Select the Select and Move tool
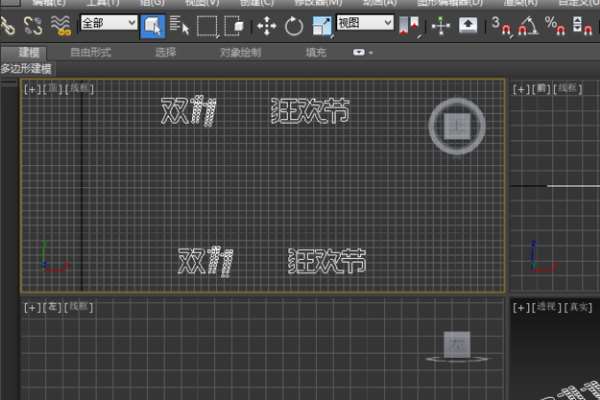This screenshot has width=600, height=400. pyautogui.click(x=267, y=26)
